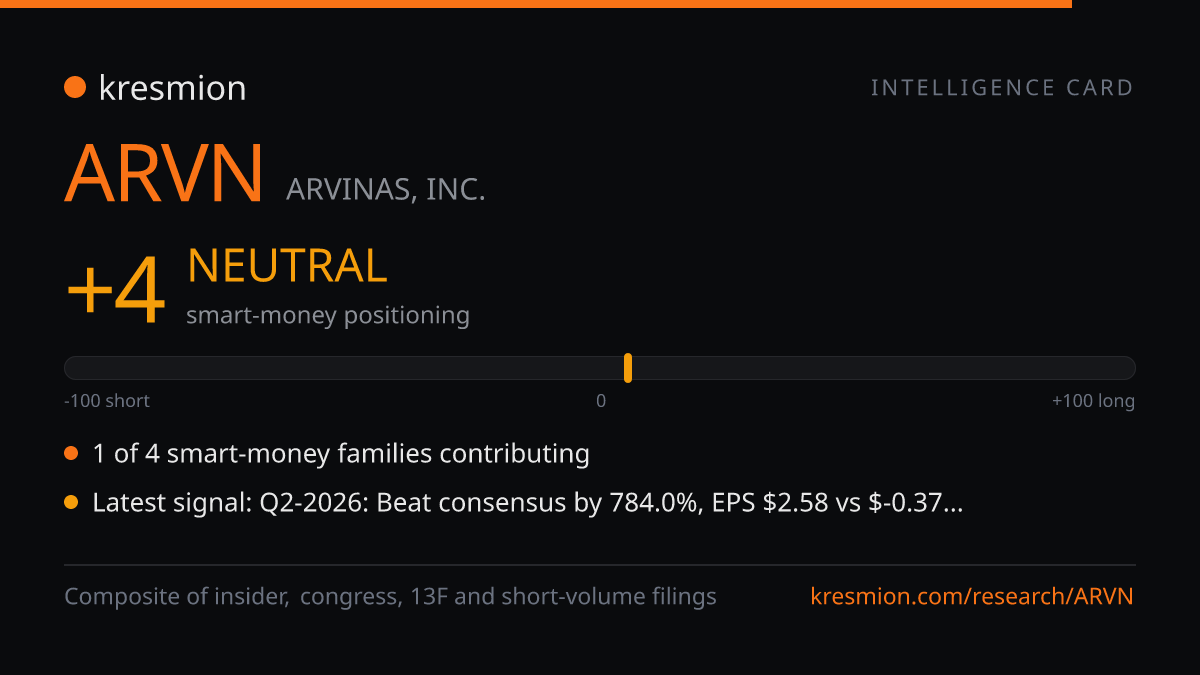Click the 0 midpoint scale label
This screenshot has width=1200, height=675.
(601, 401)
